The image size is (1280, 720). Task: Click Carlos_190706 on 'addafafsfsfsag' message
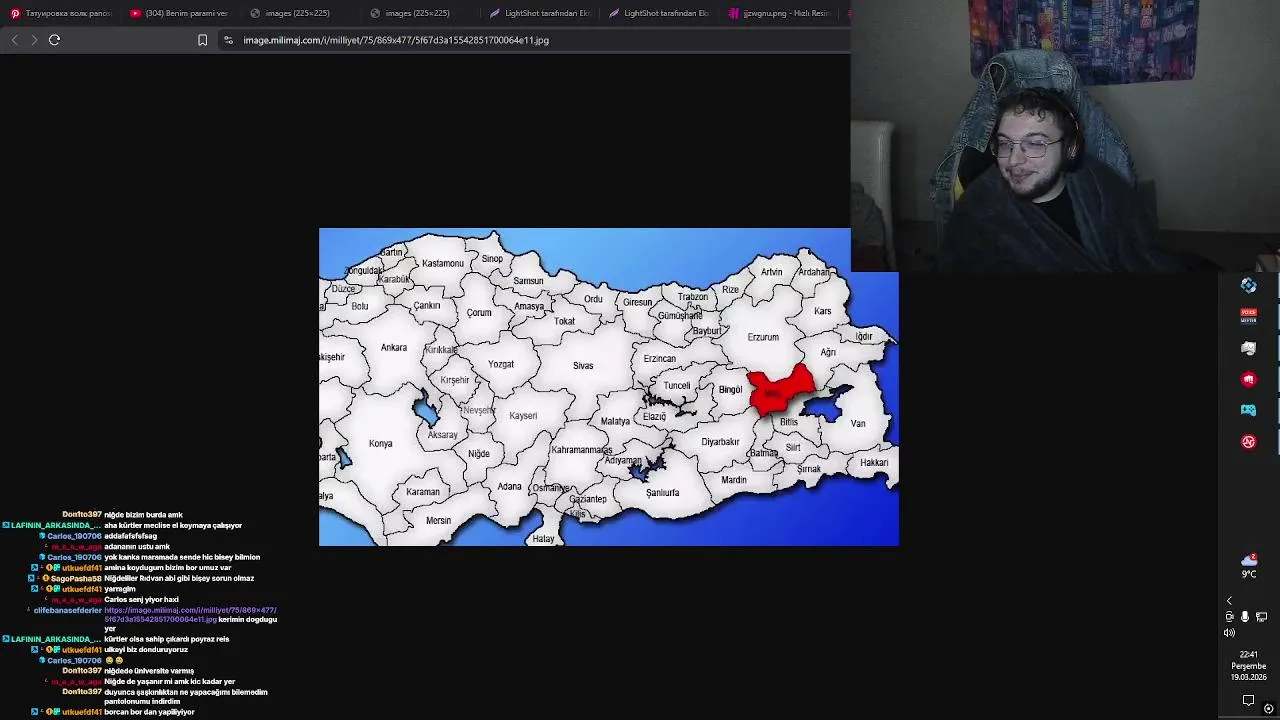coord(74,536)
